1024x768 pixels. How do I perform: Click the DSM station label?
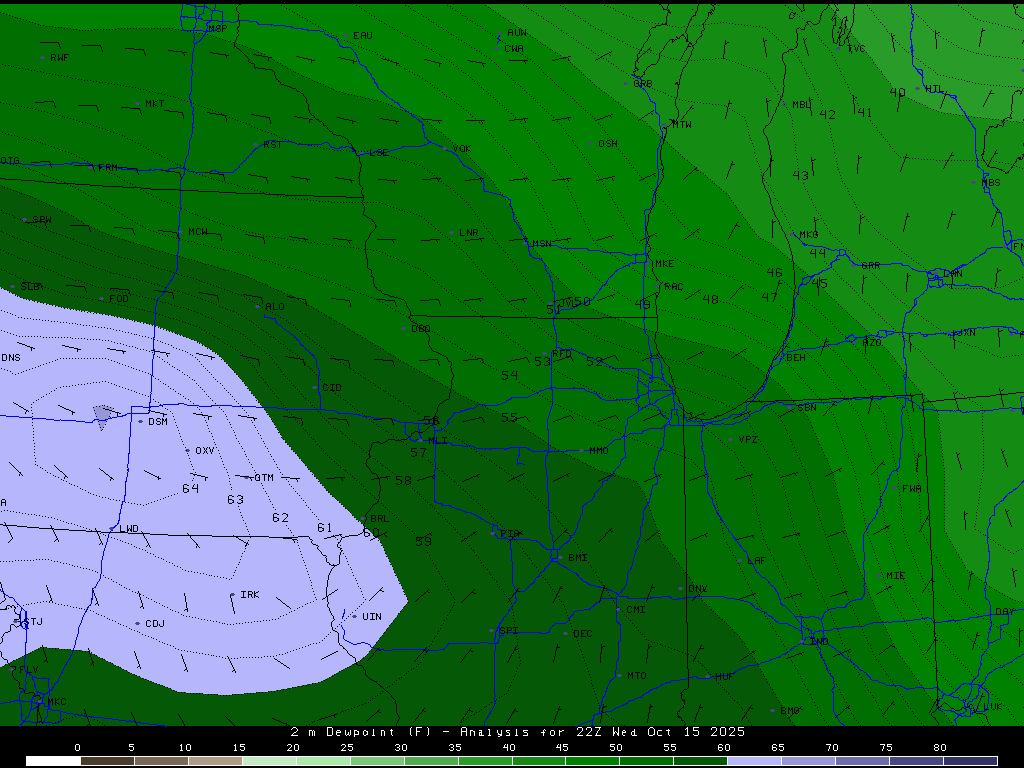point(158,422)
